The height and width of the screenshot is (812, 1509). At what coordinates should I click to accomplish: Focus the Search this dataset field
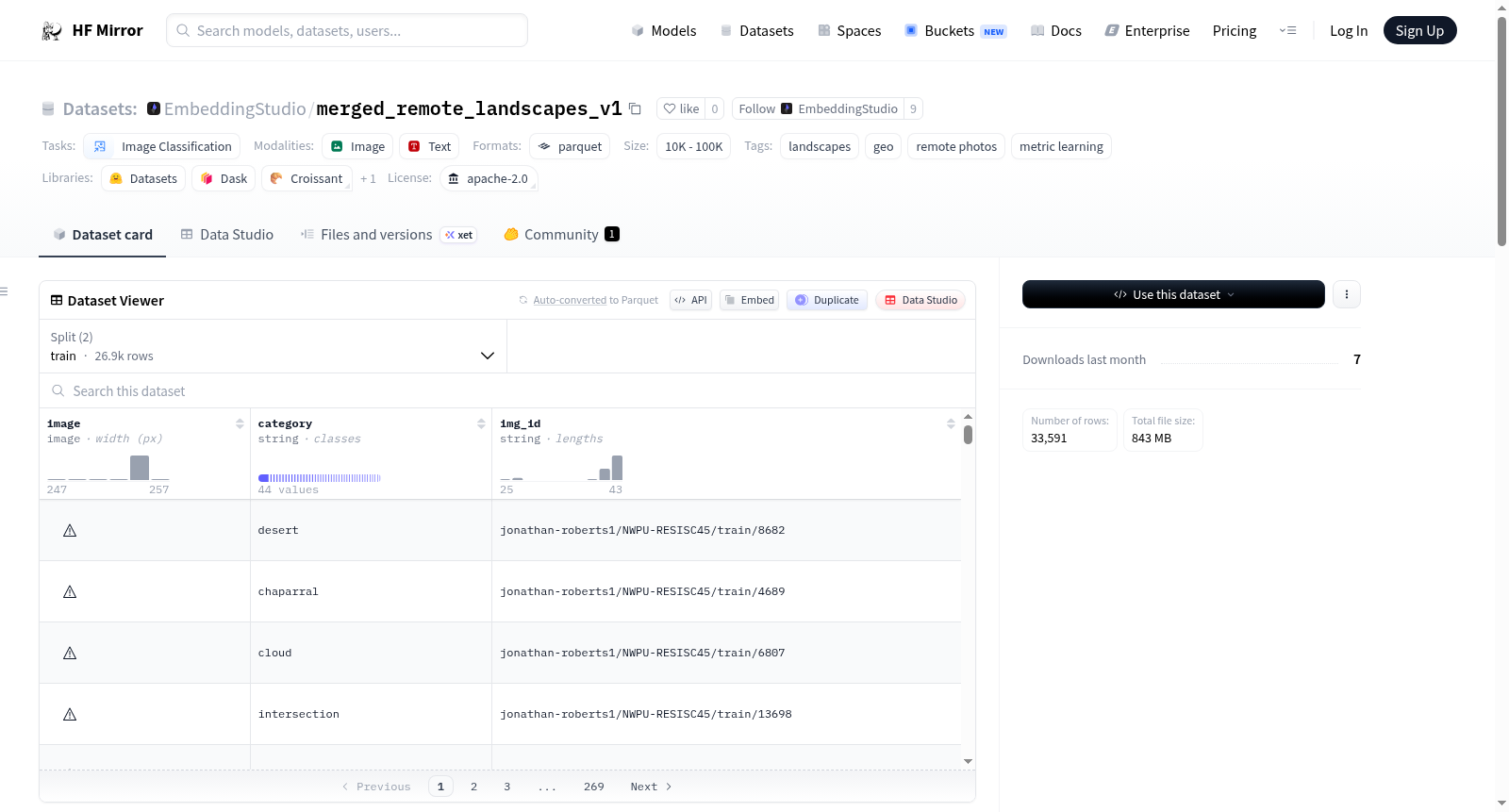coord(507,391)
